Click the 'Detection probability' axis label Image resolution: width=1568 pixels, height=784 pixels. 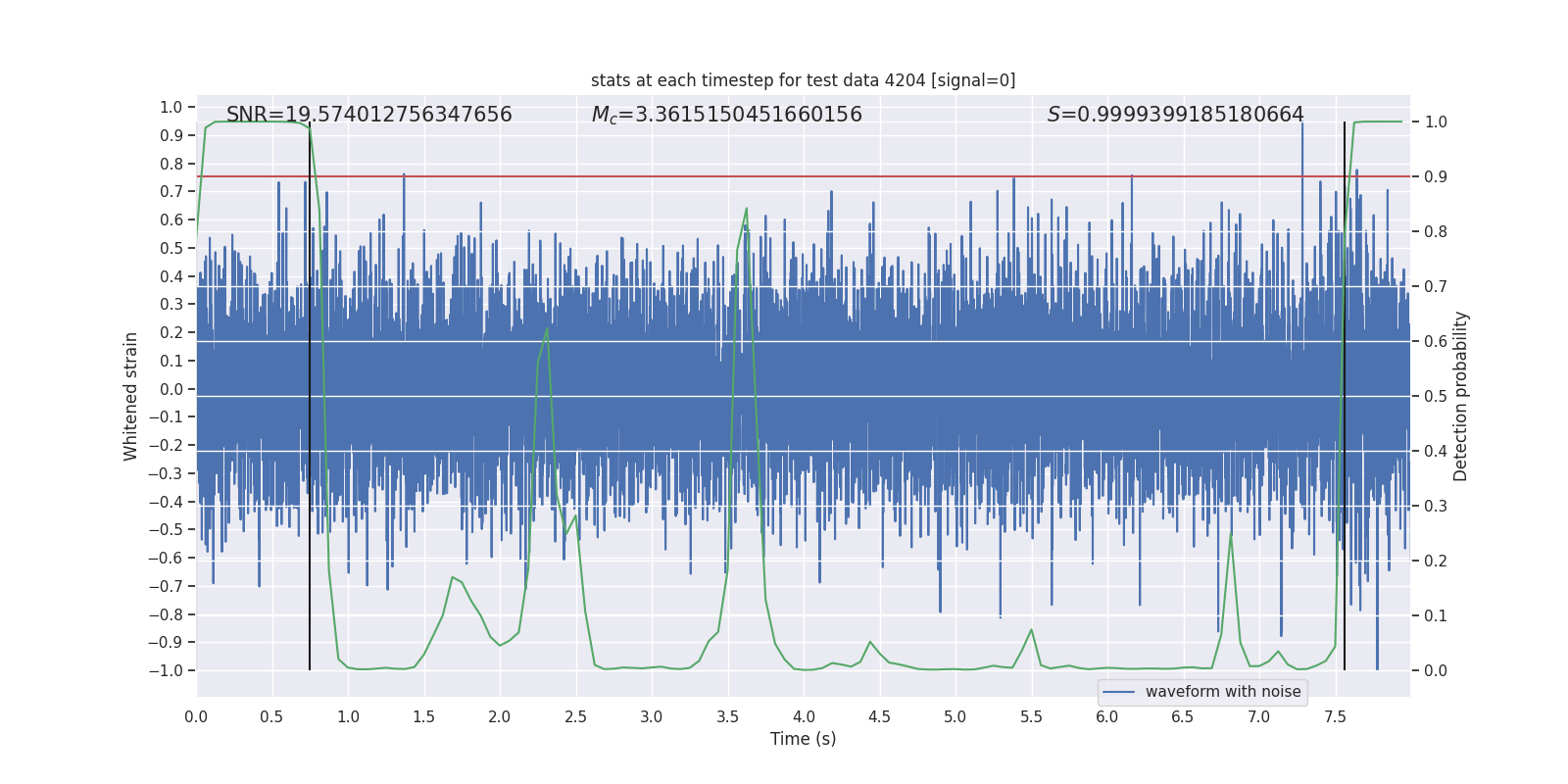point(1461,396)
